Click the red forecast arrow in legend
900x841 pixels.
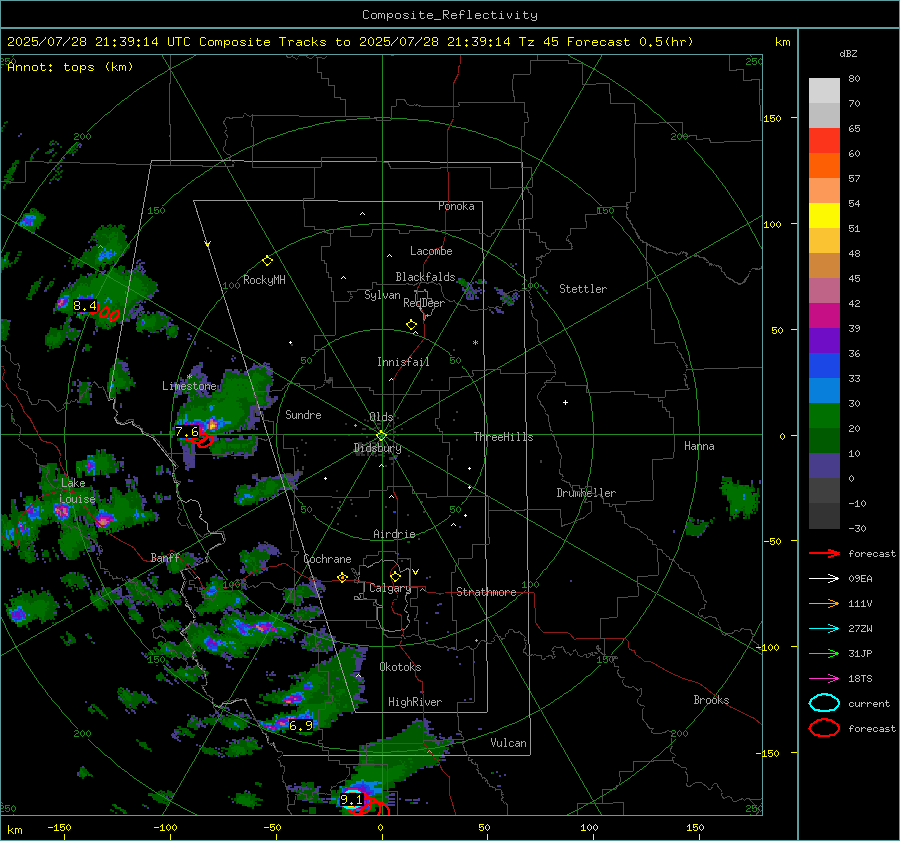tap(824, 553)
